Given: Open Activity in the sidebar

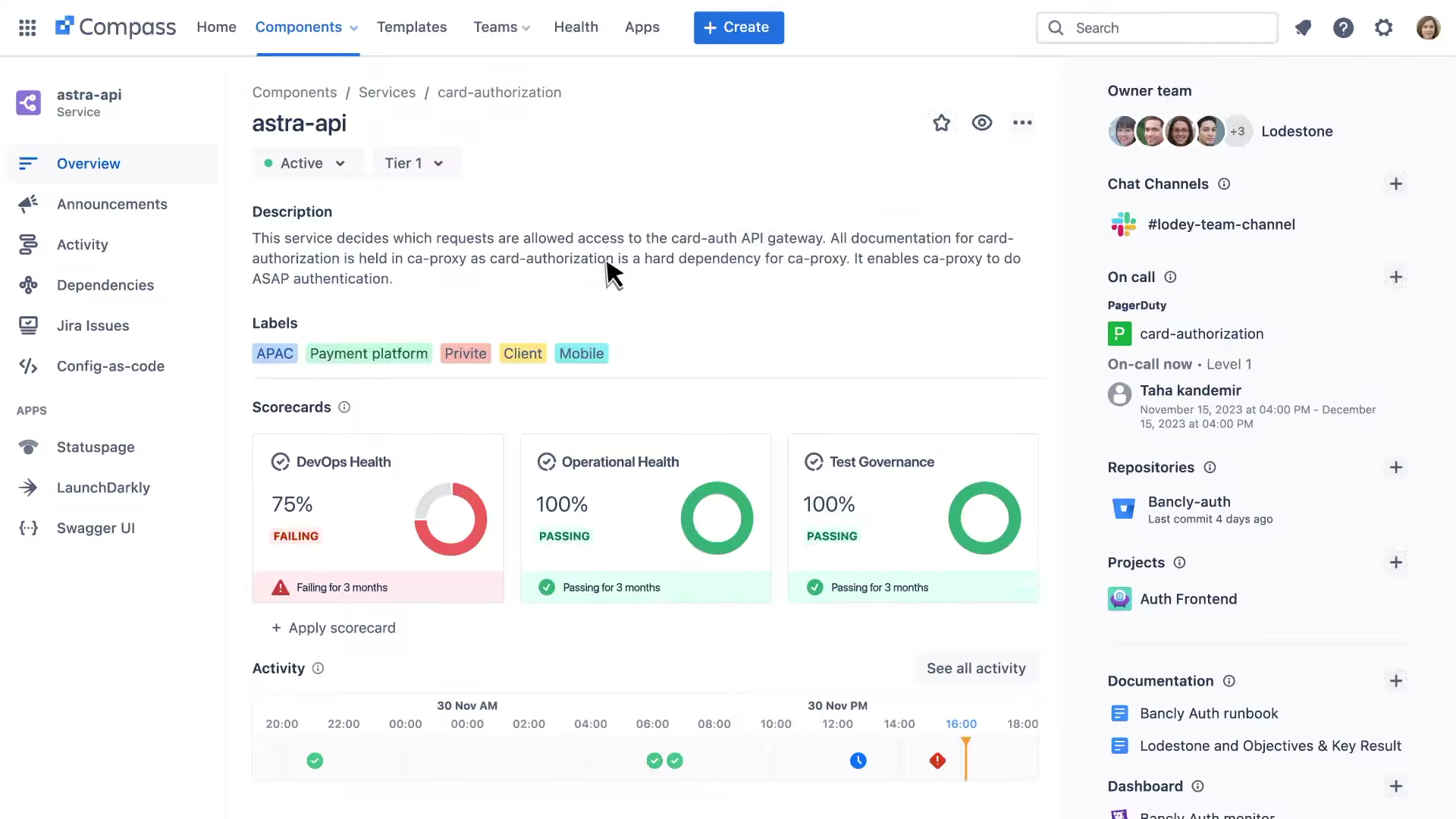Looking at the screenshot, I should (x=113, y=244).
